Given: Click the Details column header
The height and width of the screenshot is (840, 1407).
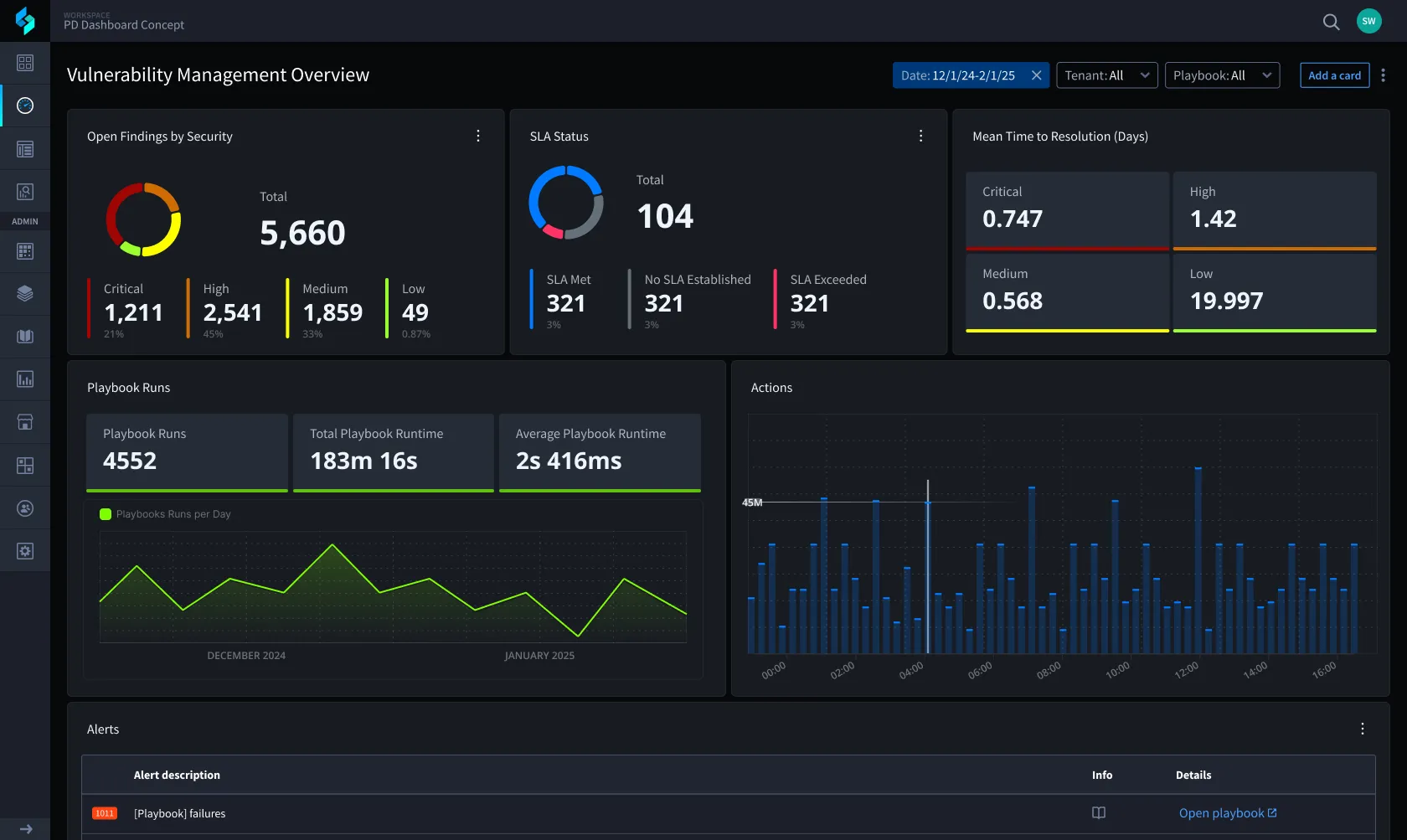Looking at the screenshot, I should coord(1193,775).
